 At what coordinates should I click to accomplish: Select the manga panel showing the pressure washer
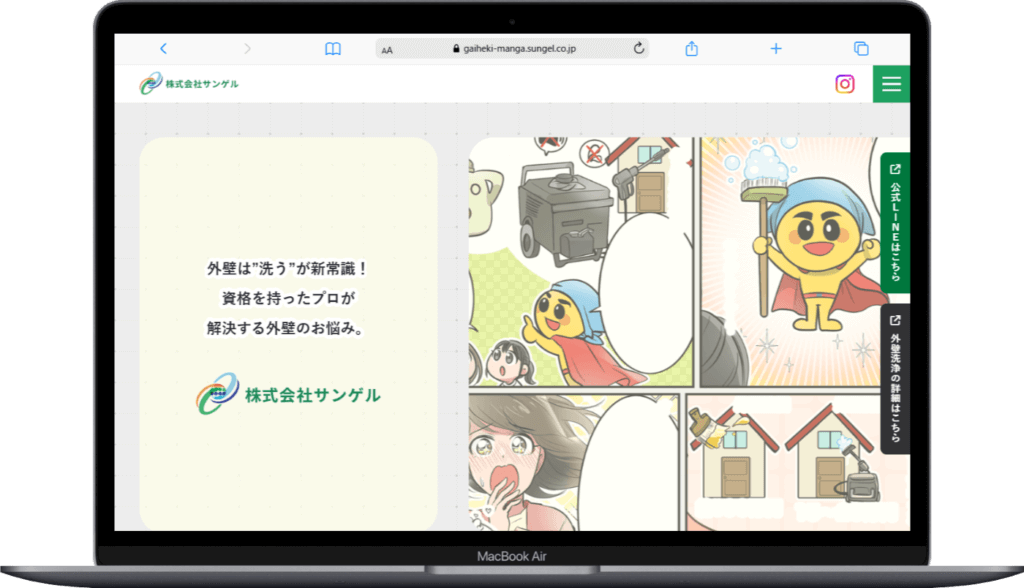pyautogui.click(x=580, y=260)
